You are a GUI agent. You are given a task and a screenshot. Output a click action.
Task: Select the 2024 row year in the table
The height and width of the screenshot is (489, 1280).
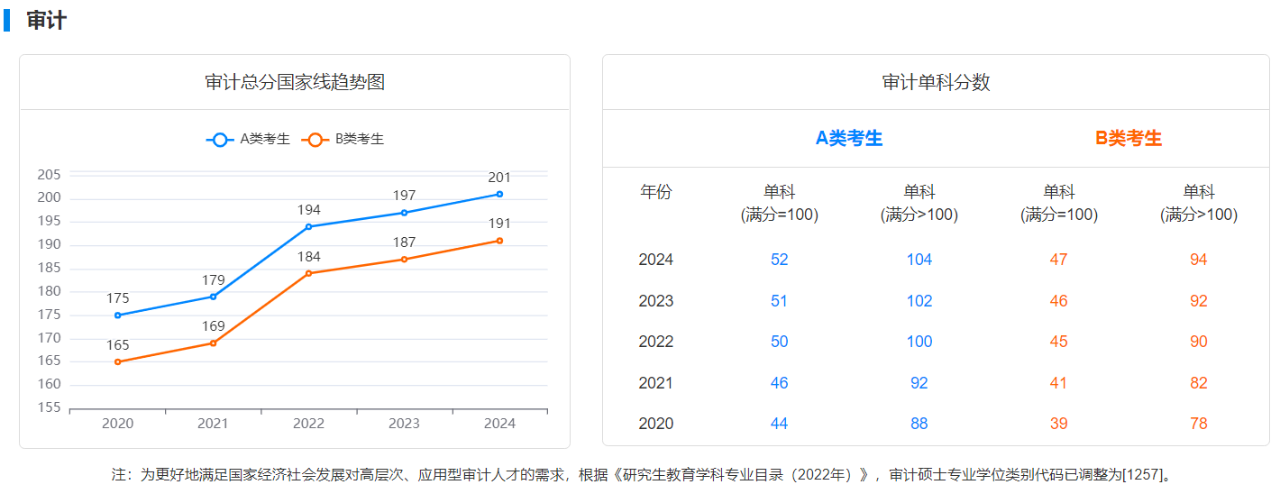pos(656,260)
